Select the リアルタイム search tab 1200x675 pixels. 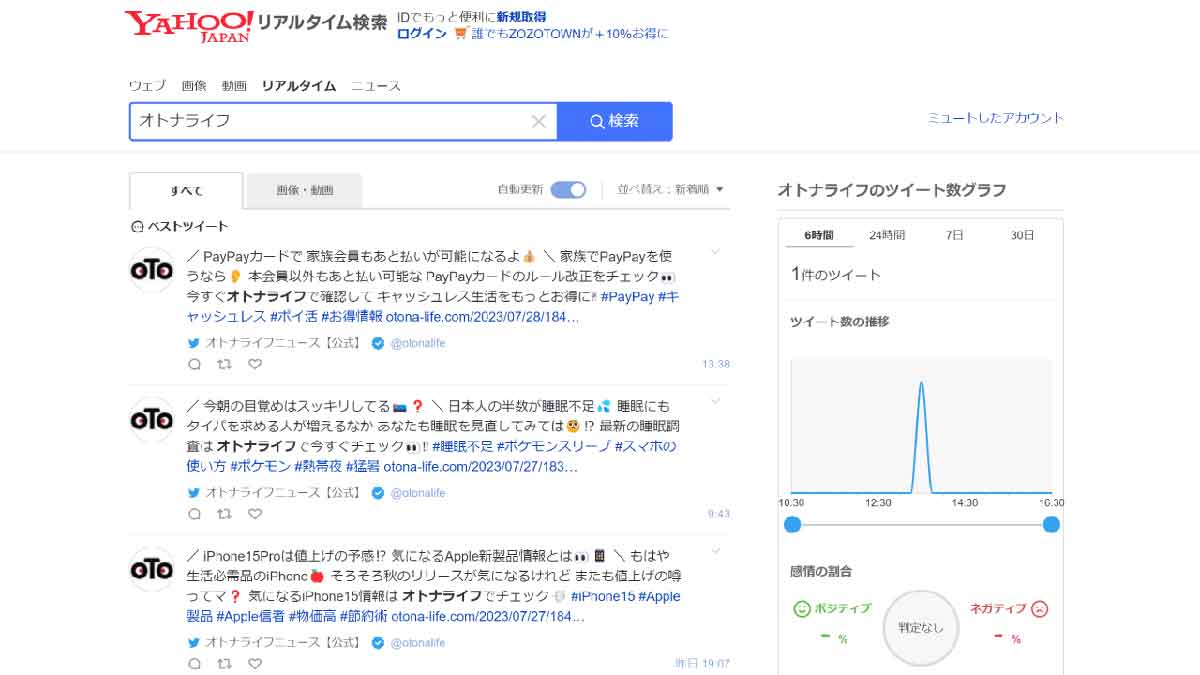(x=299, y=86)
